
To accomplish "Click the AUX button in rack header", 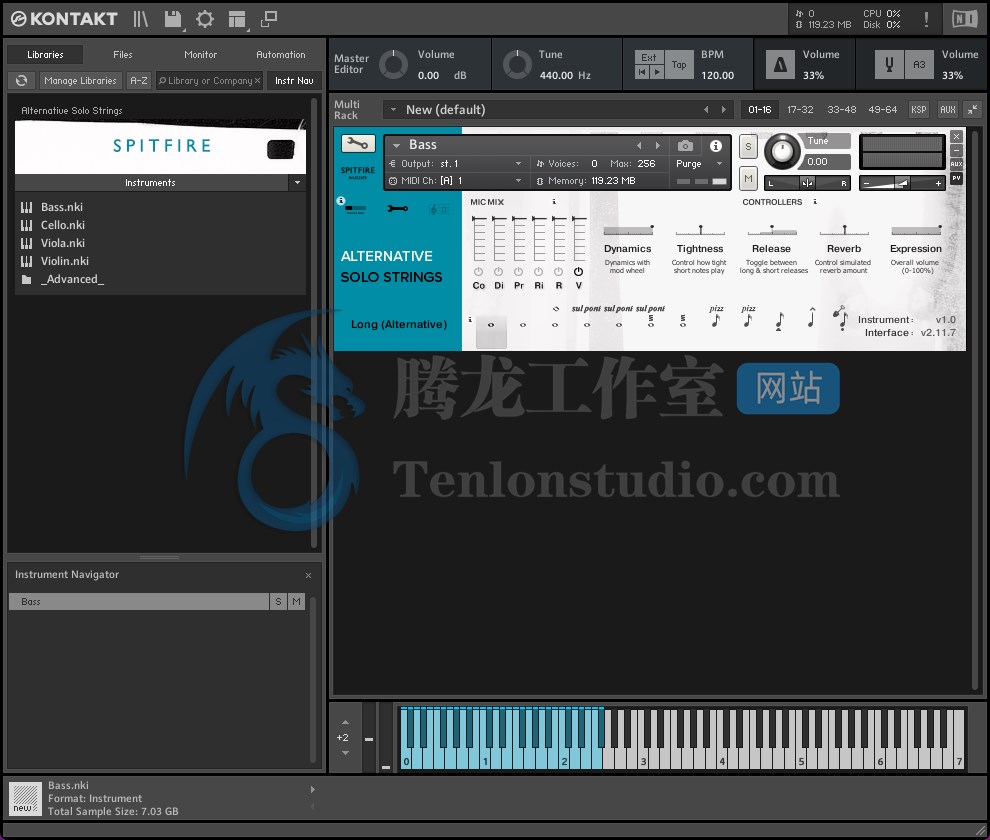I will (947, 109).
